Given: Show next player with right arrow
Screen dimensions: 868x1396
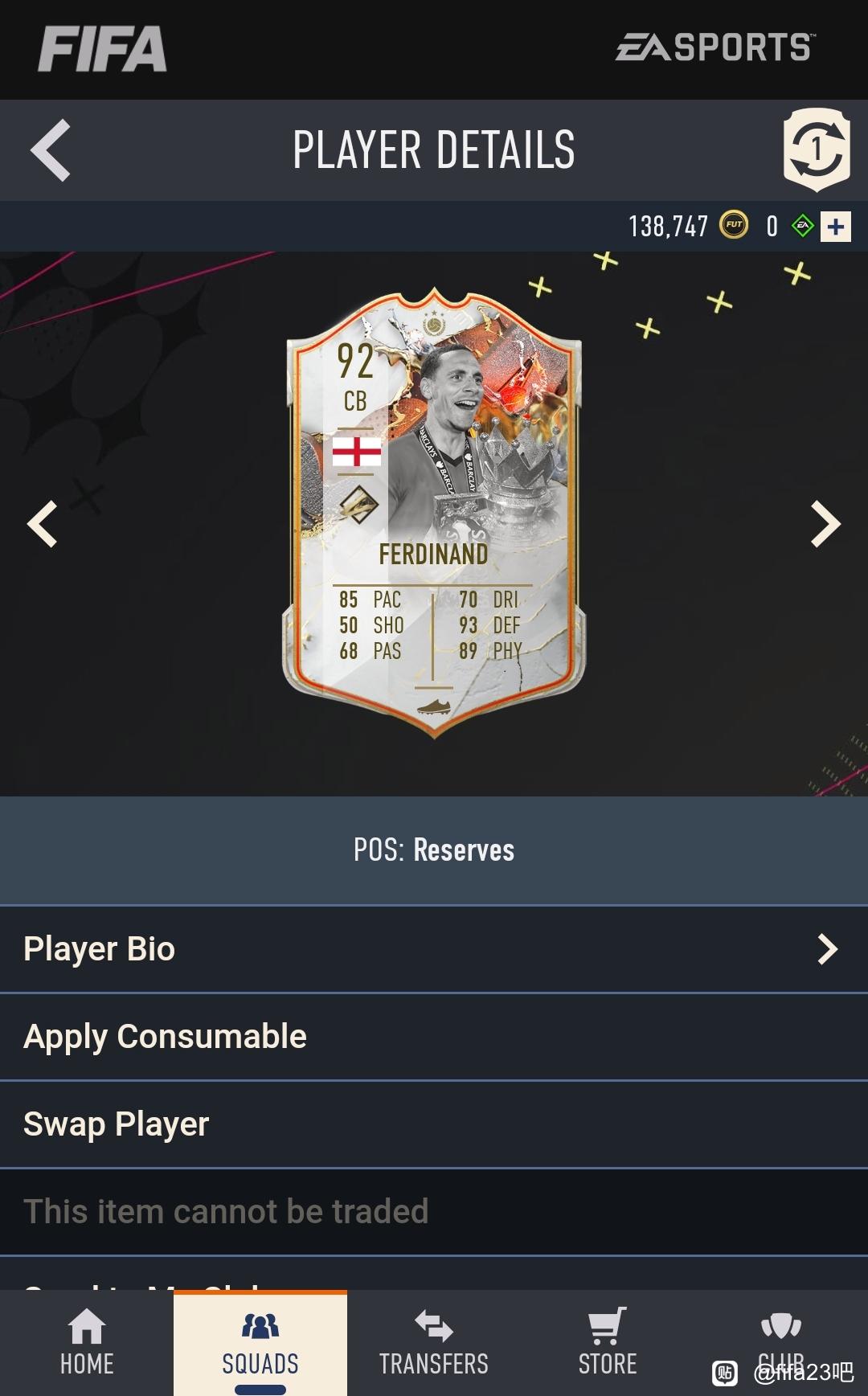Looking at the screenshot, I should point(825,524).
